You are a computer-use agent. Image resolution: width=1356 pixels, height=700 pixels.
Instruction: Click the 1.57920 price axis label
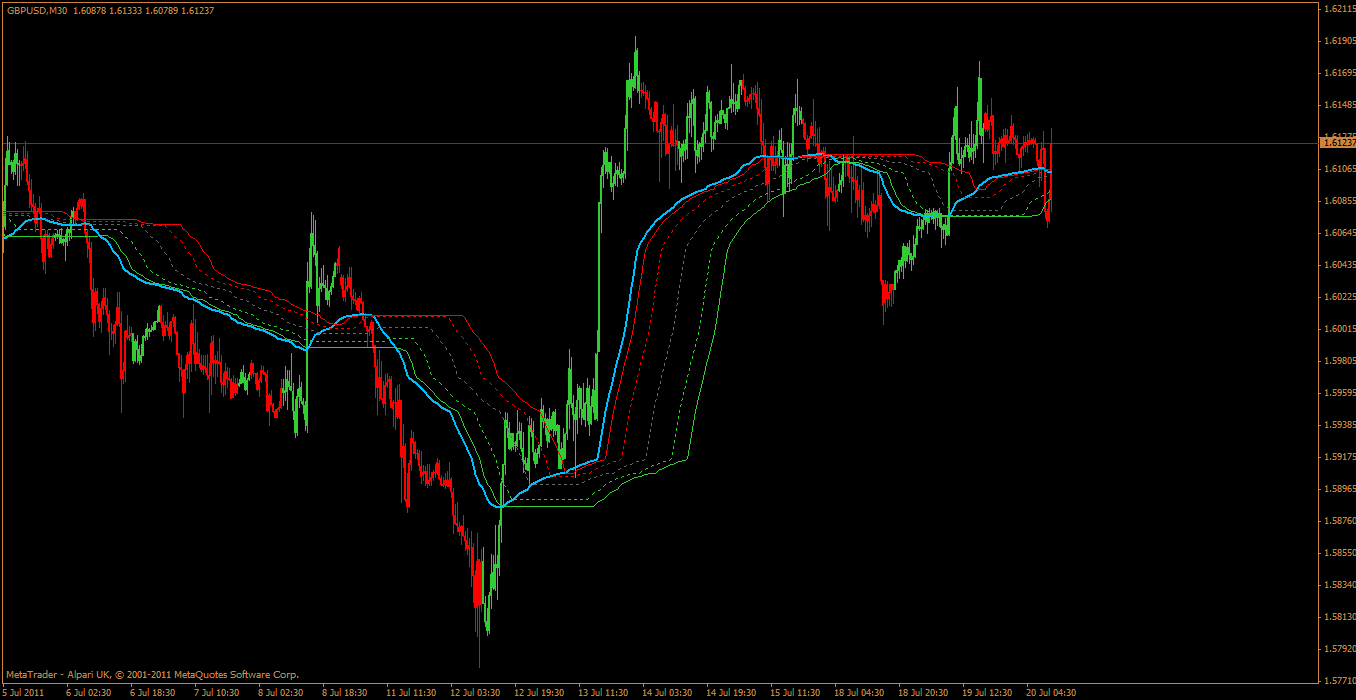pyautogui.click(x=1338, y=649)
